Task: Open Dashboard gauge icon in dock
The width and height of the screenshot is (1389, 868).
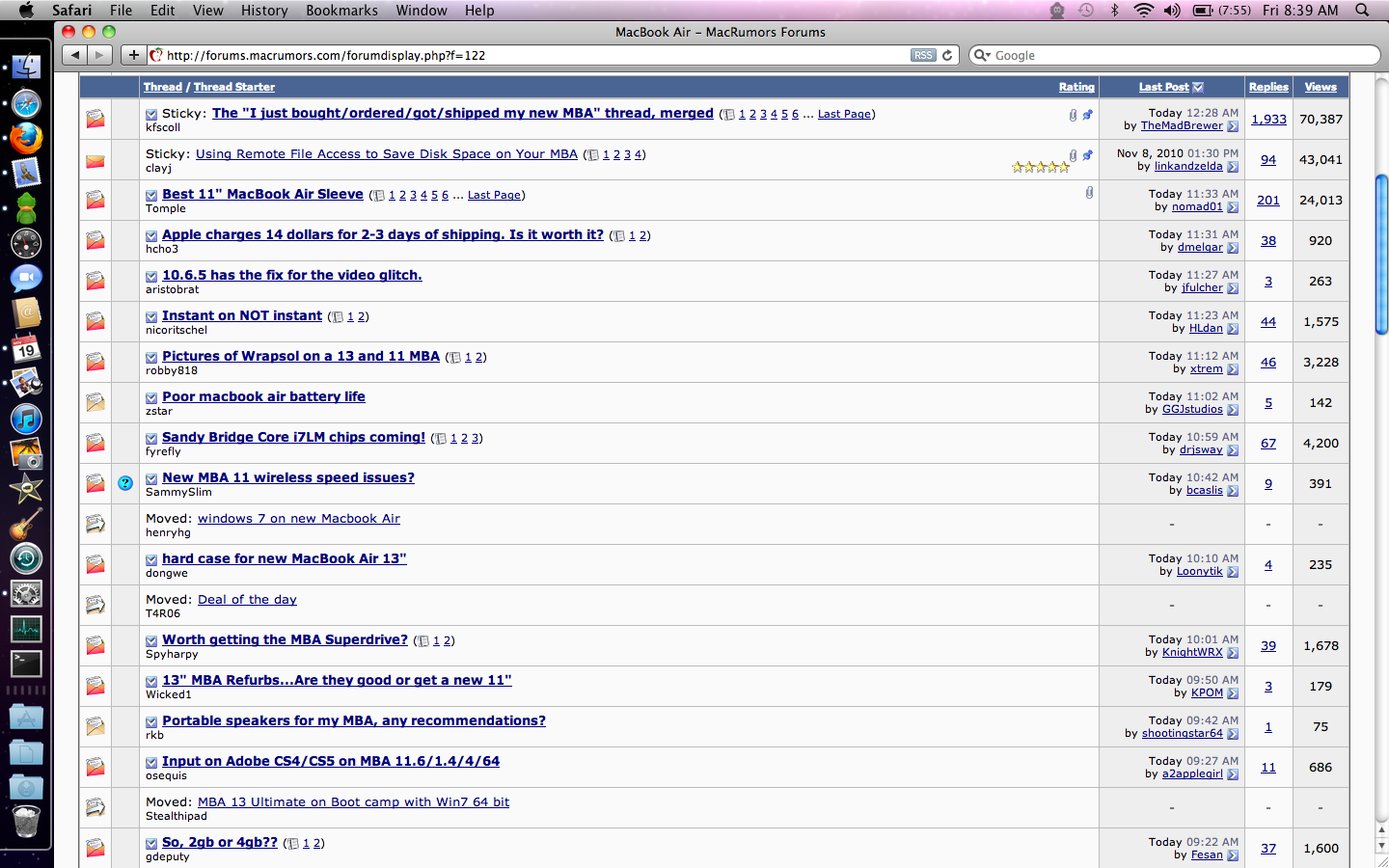Action: point(26,243)
